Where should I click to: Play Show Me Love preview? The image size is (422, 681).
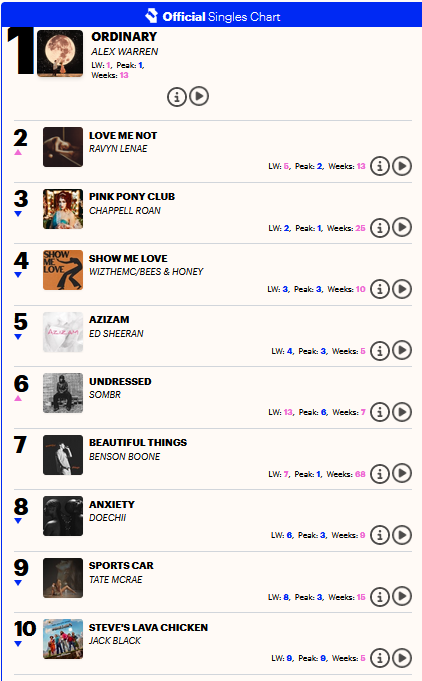pyautogui.click(x=402, y=289)
